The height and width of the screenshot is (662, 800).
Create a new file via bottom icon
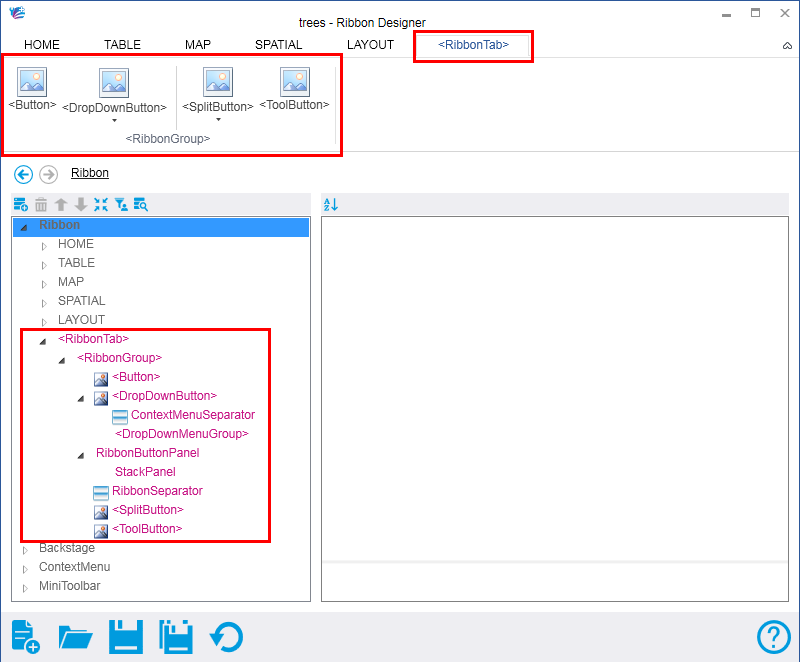pos(26,636)
